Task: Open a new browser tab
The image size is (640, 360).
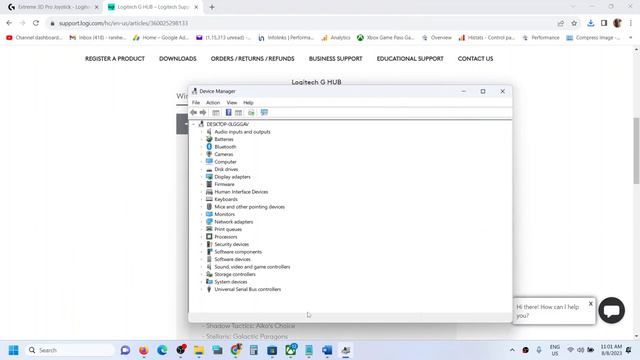Action: [x=212, y=7]
